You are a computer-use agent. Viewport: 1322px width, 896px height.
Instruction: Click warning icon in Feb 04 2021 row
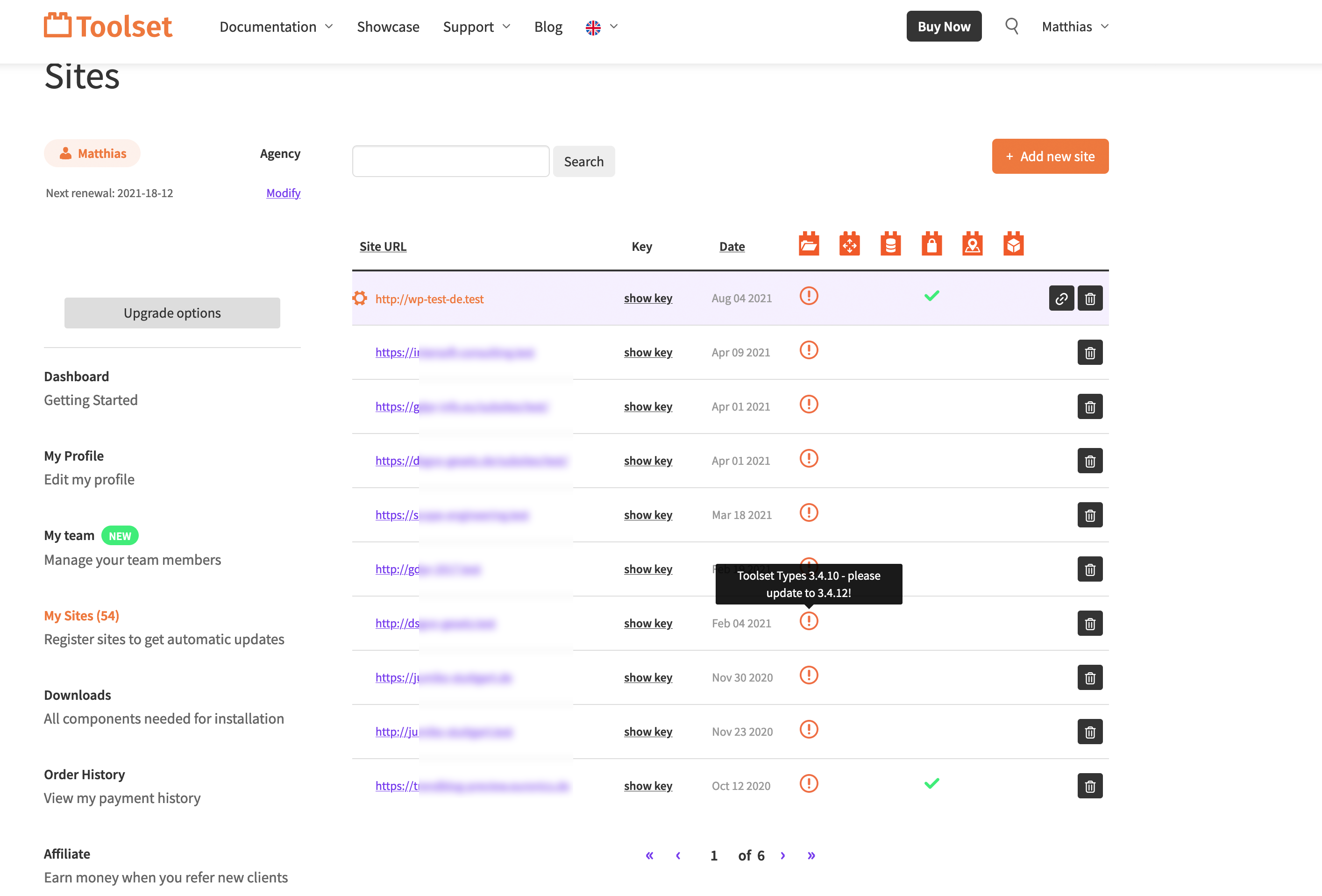pos(808,621)
